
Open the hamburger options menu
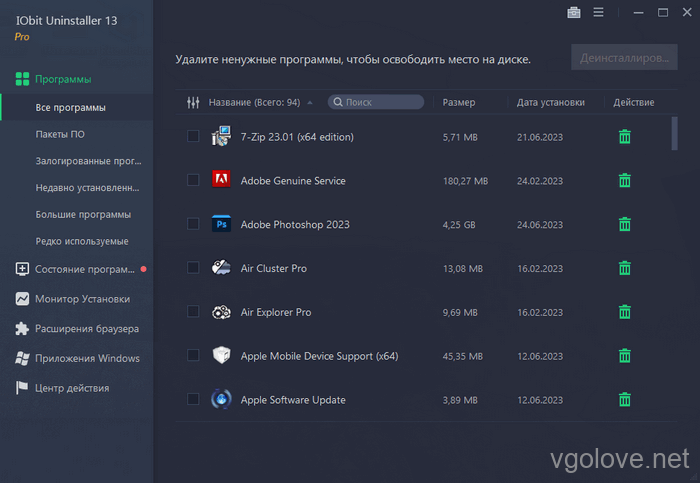click(598, 12)
